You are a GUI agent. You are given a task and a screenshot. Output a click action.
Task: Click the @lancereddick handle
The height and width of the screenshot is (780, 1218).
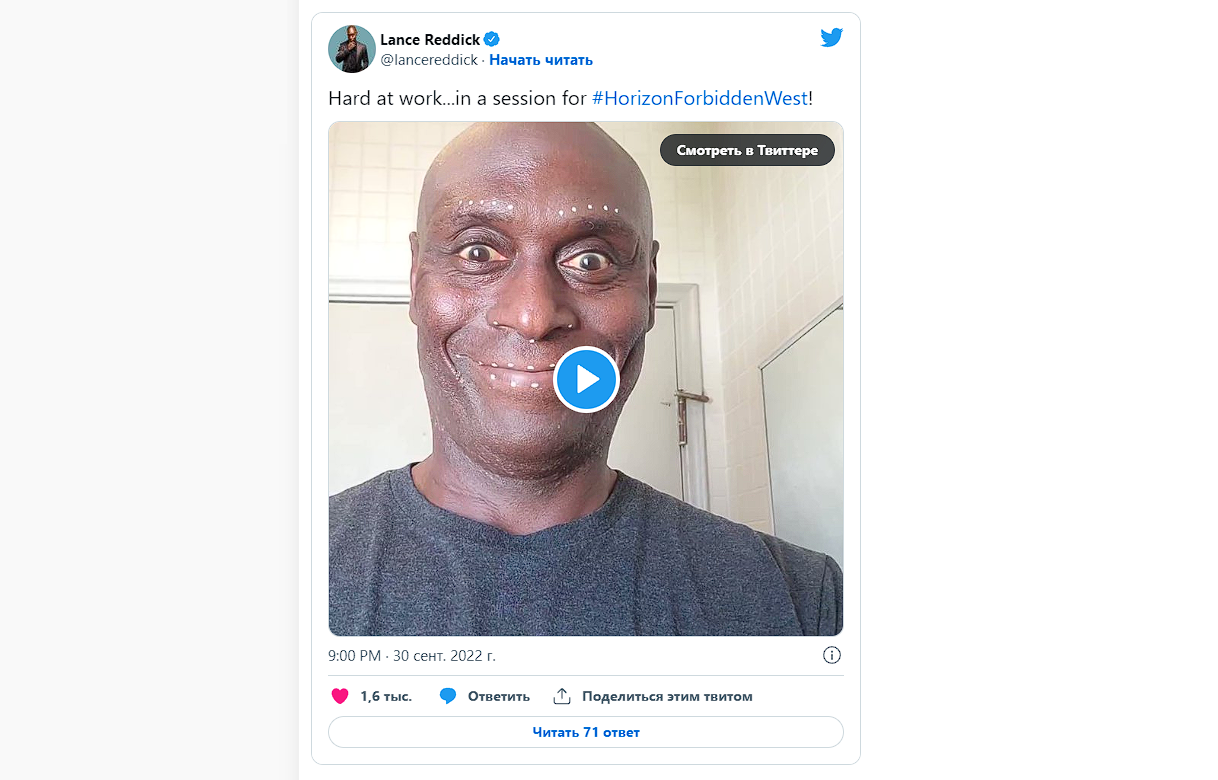tap(429, 60)
